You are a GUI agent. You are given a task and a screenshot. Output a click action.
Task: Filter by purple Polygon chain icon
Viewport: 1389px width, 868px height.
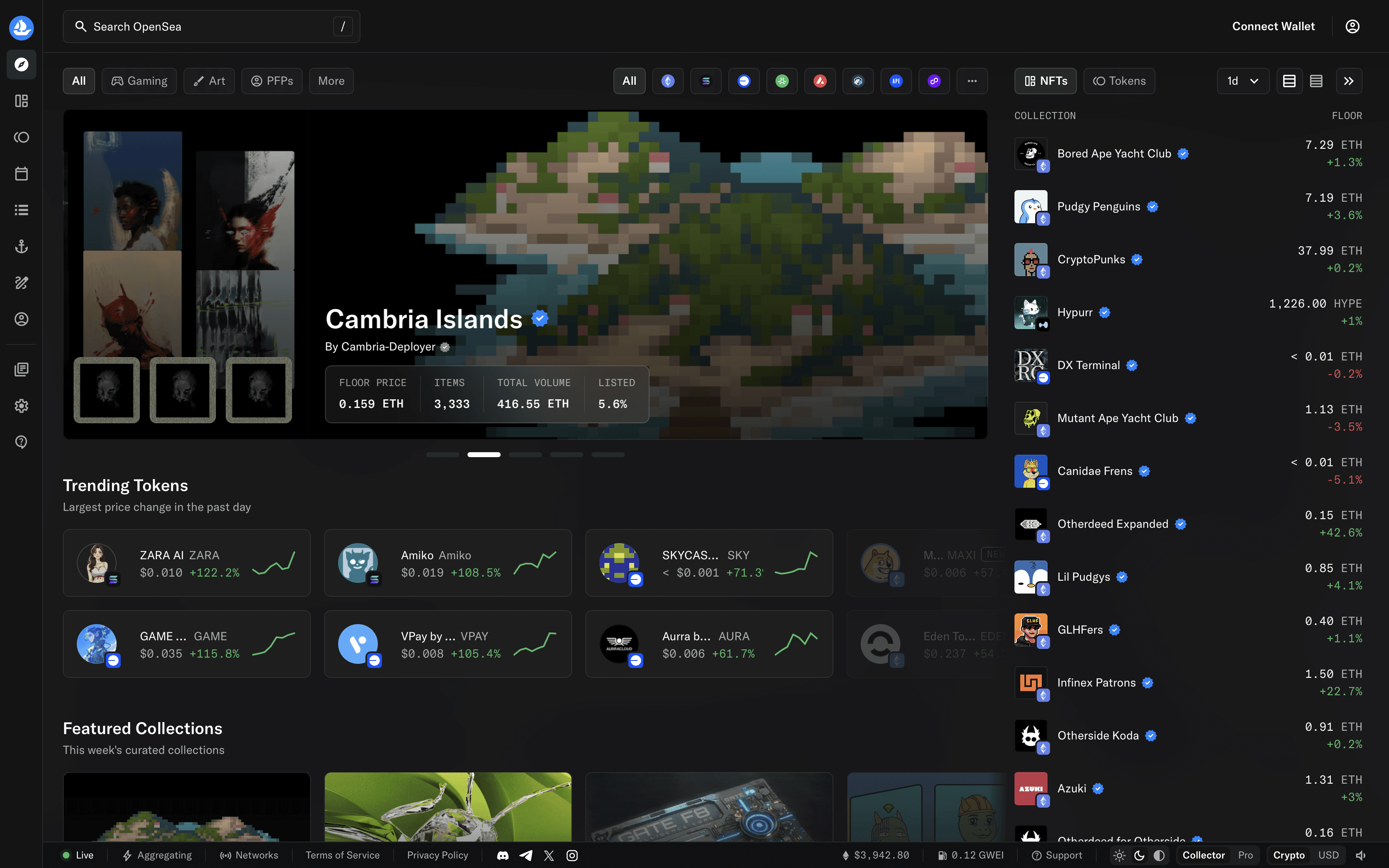[934, 81]
